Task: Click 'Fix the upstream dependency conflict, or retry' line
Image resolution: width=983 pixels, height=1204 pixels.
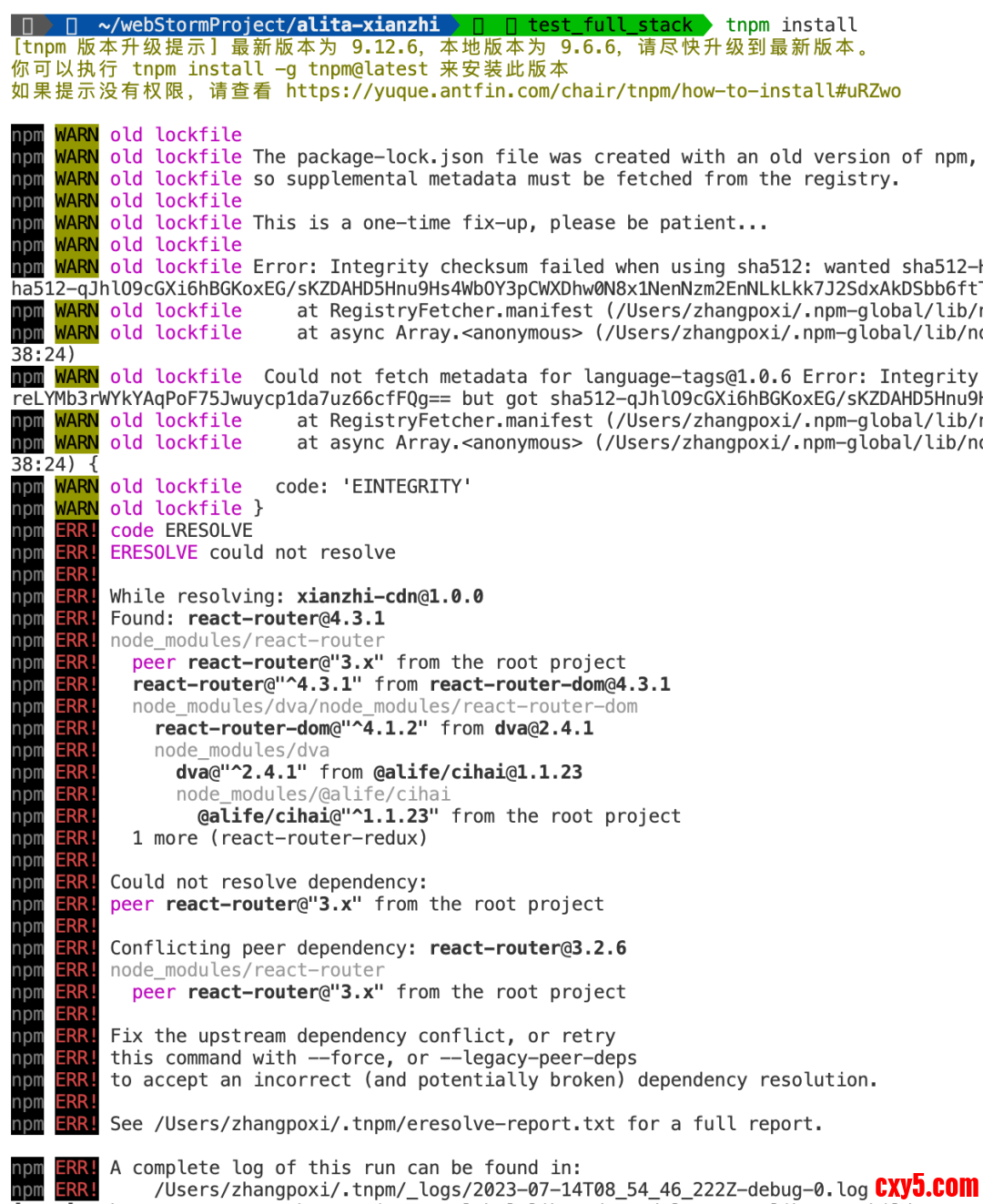Action: [363, 1037]
